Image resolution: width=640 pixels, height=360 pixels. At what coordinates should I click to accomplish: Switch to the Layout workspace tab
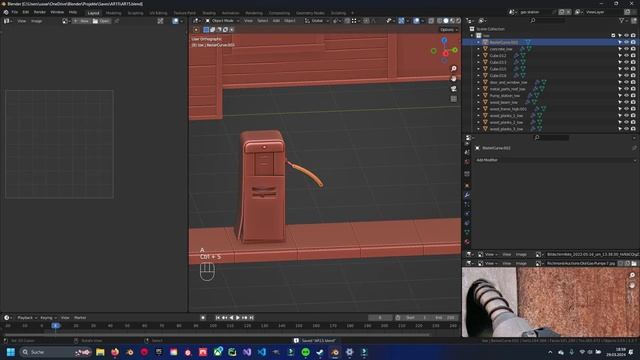(93, 13)
